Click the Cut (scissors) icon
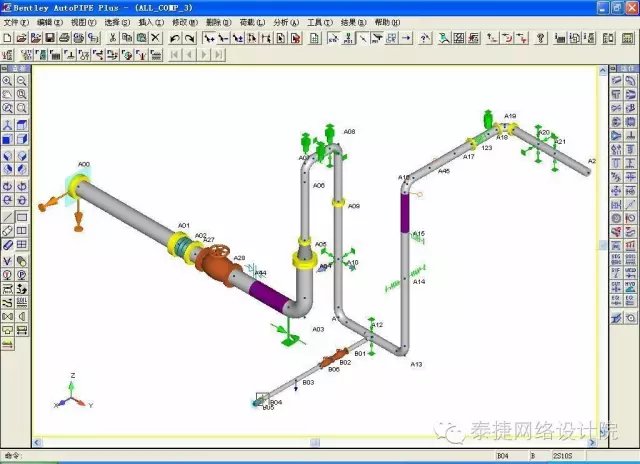640x464 pixels. pos(113,38)
